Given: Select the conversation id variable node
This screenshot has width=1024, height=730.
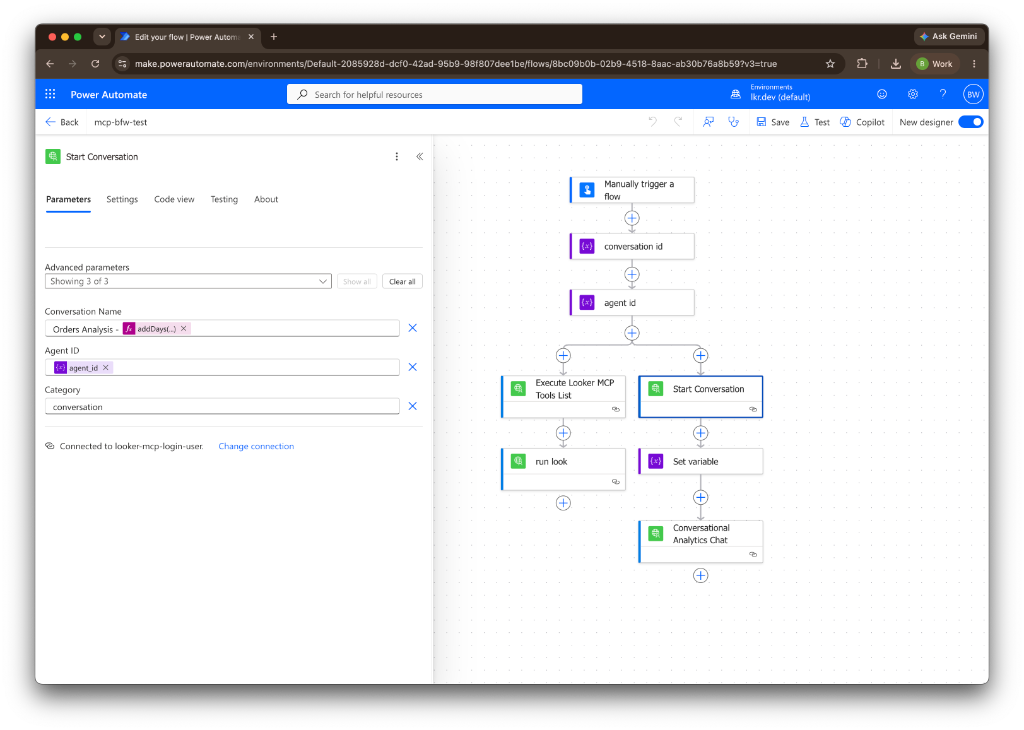Looking at the screenshot, I should pyautogui.click(x=632, y=246).
